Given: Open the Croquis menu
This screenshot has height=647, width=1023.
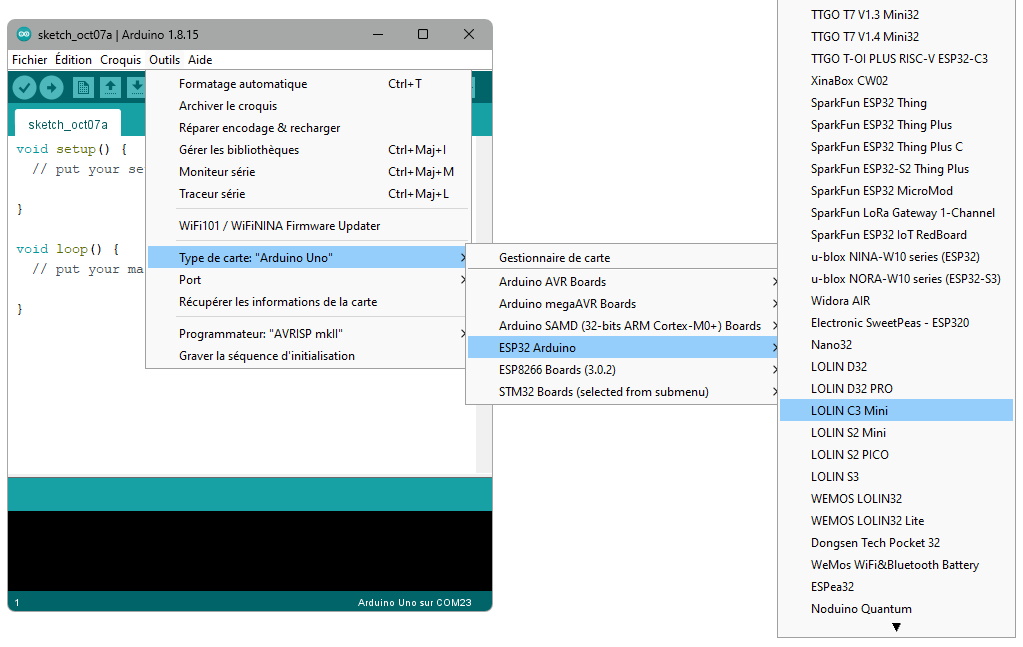Looking at the screenshot, I should [x=120, y=60].
